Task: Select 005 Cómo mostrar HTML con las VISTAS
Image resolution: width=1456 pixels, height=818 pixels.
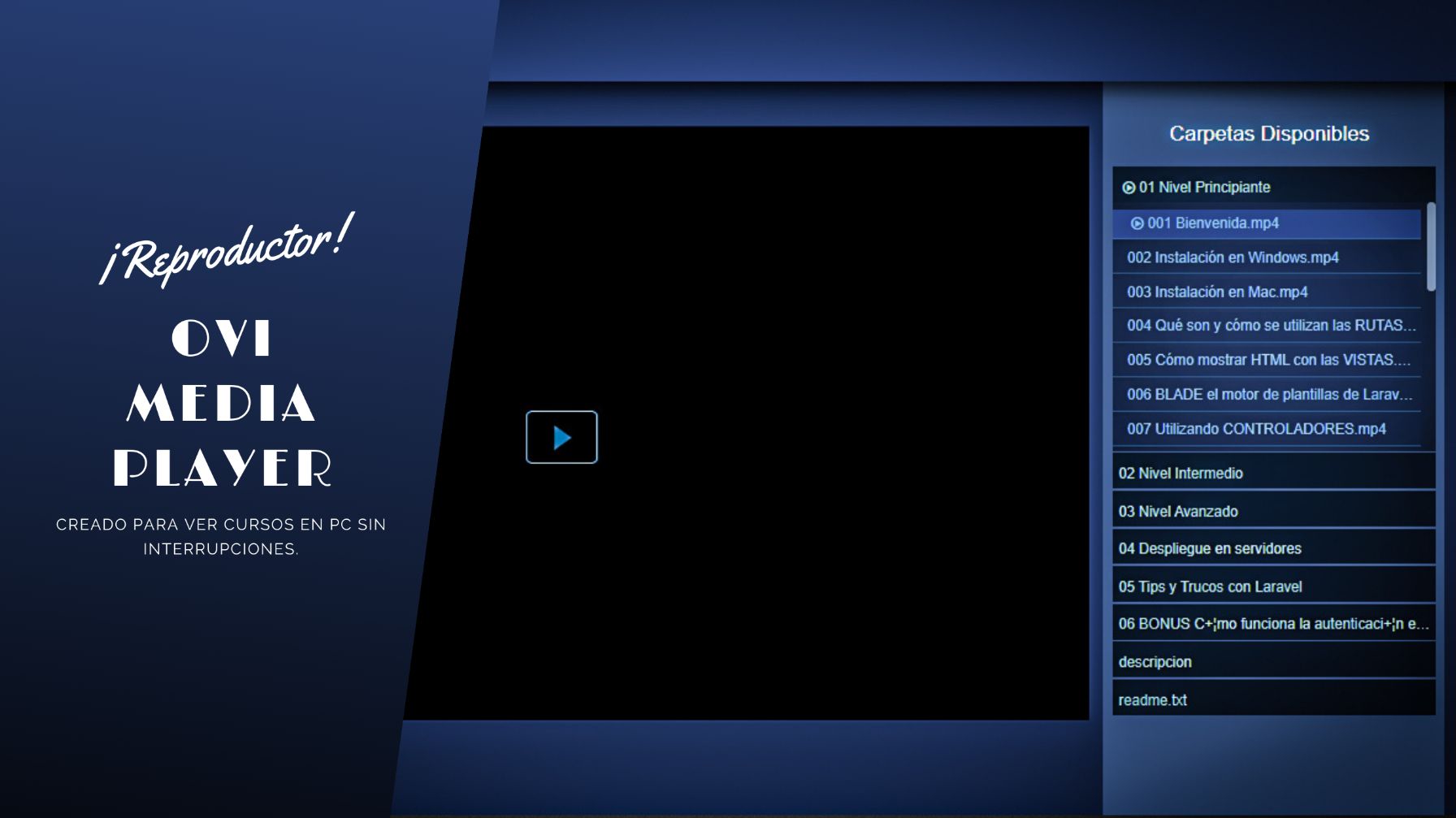Action: [1267, 360]
